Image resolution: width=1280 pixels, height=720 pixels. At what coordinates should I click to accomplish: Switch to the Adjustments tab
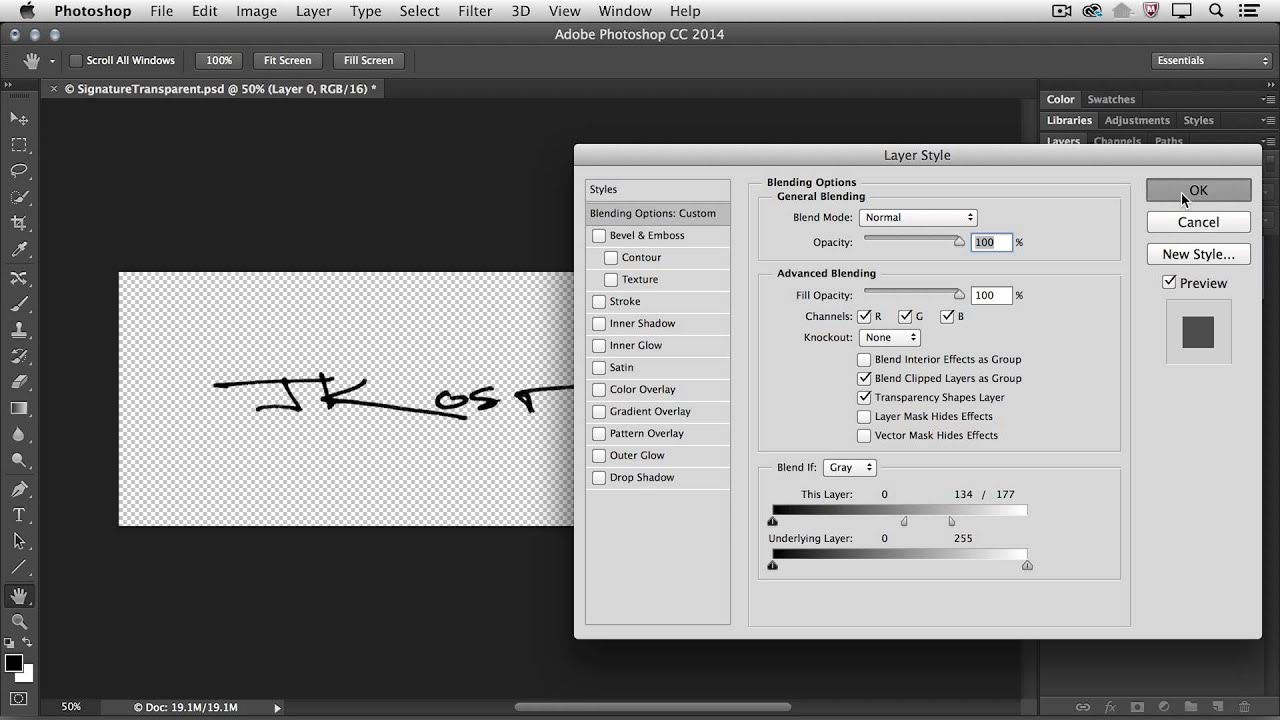coord(1137,120)
